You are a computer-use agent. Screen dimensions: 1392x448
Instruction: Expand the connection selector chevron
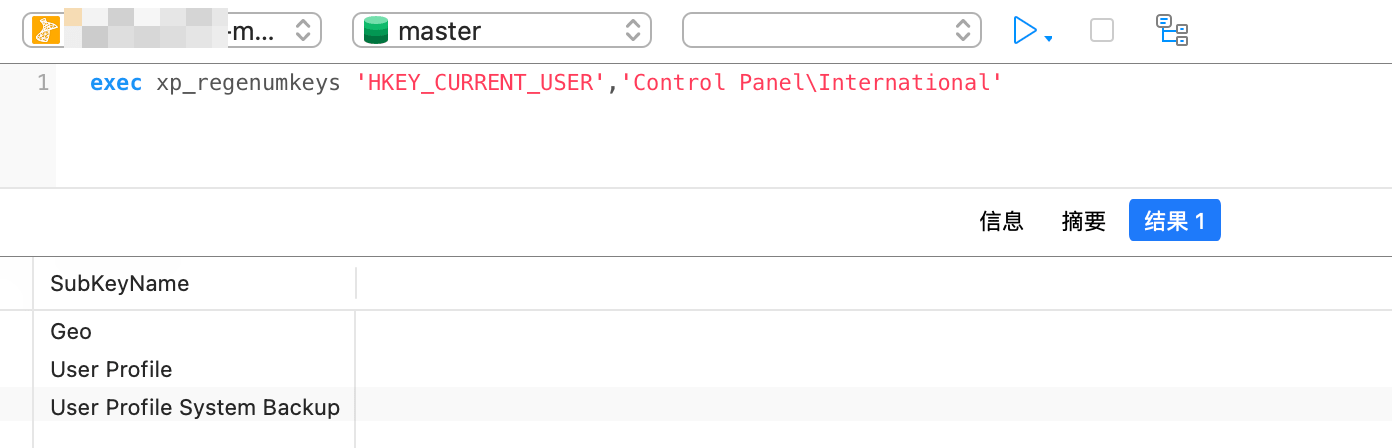pyautogui.click(x=303, y=30)
